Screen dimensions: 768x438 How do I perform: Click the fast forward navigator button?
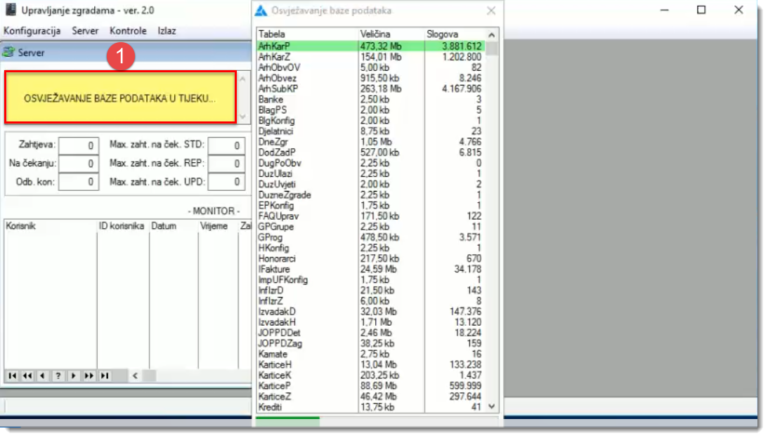click(89, 376)
